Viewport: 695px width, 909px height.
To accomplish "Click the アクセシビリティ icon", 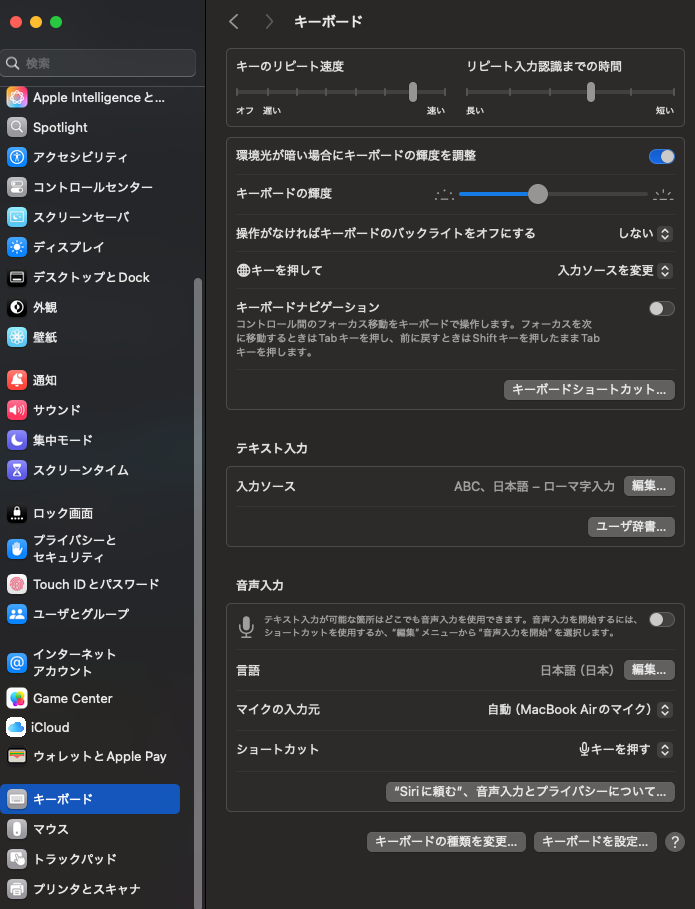I will click(17, 157).
